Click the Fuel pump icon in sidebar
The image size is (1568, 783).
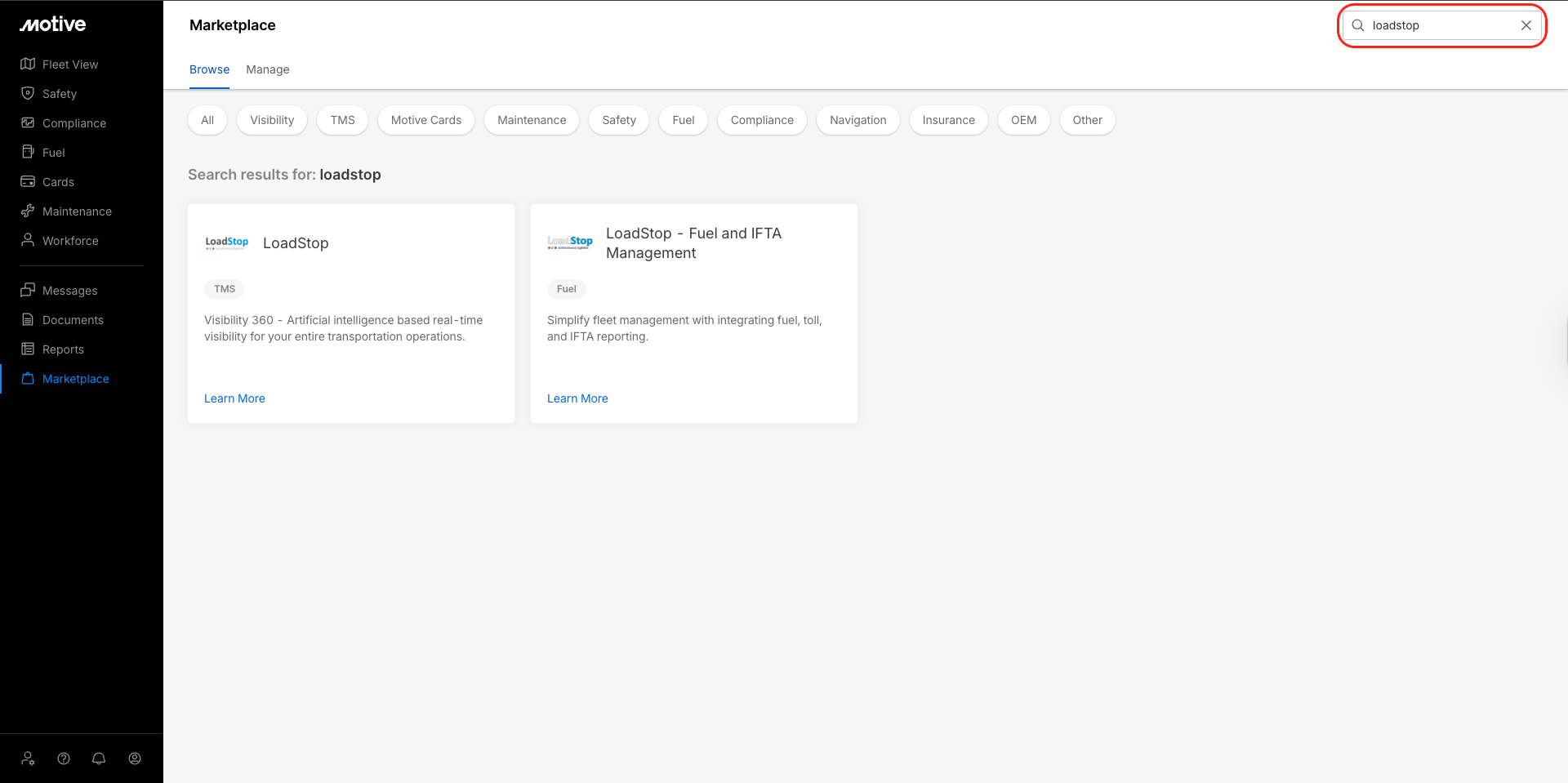pos(28,152)
